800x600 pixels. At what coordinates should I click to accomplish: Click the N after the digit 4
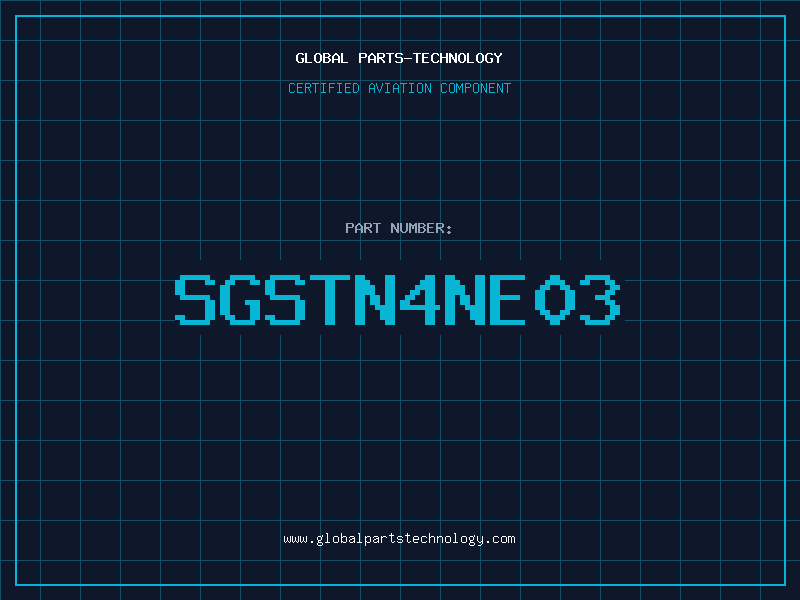[465, 299]
